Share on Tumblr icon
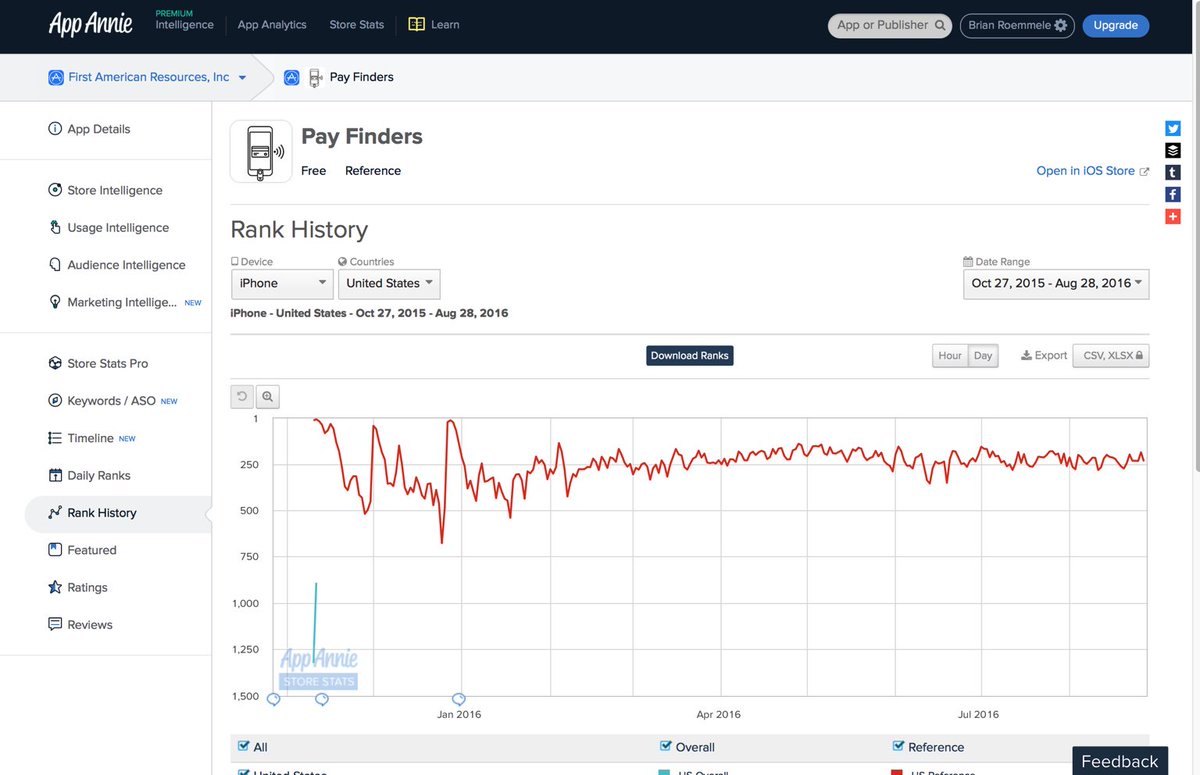 1173,172
